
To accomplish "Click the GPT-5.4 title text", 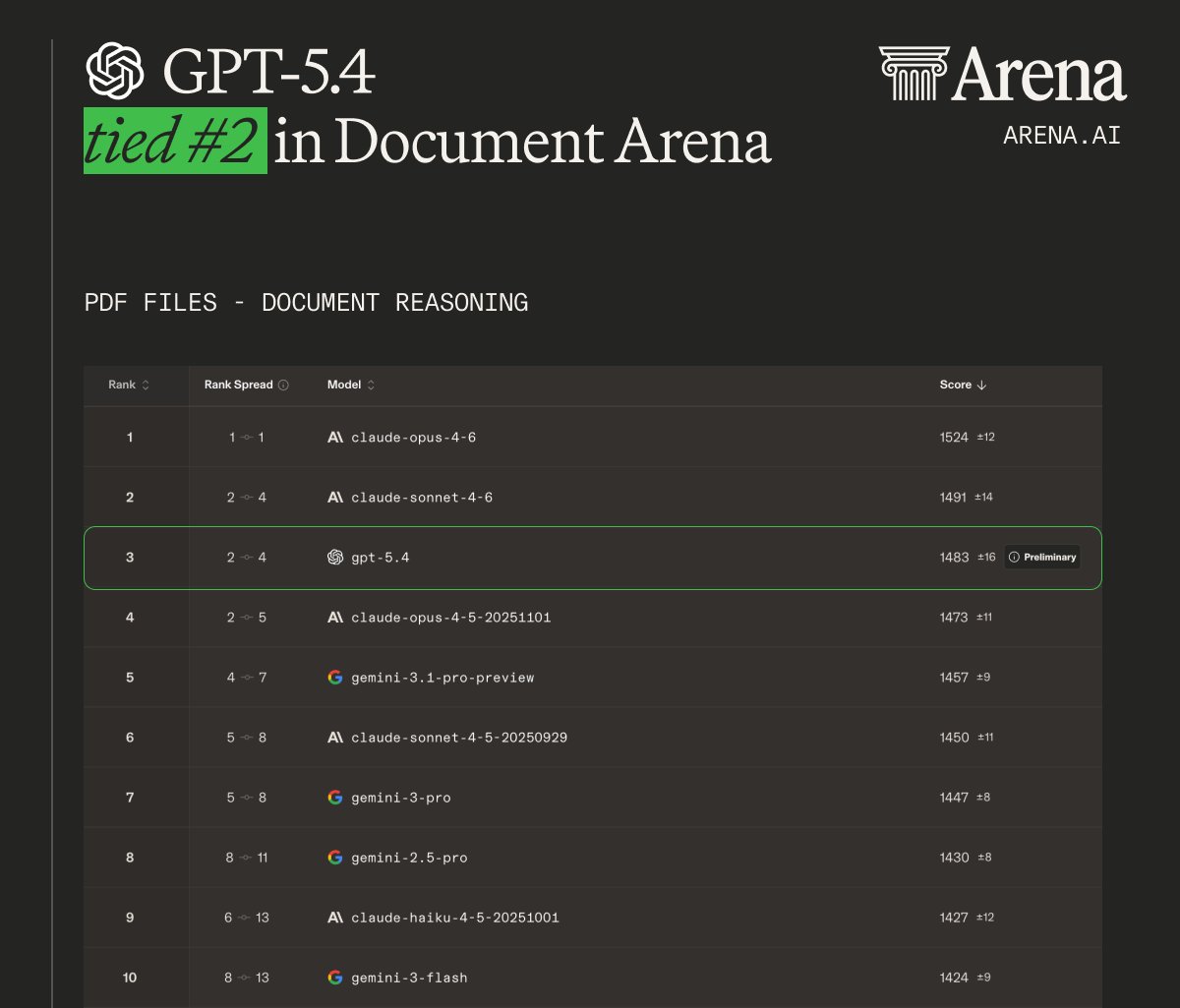I will [x=268, y=72].
